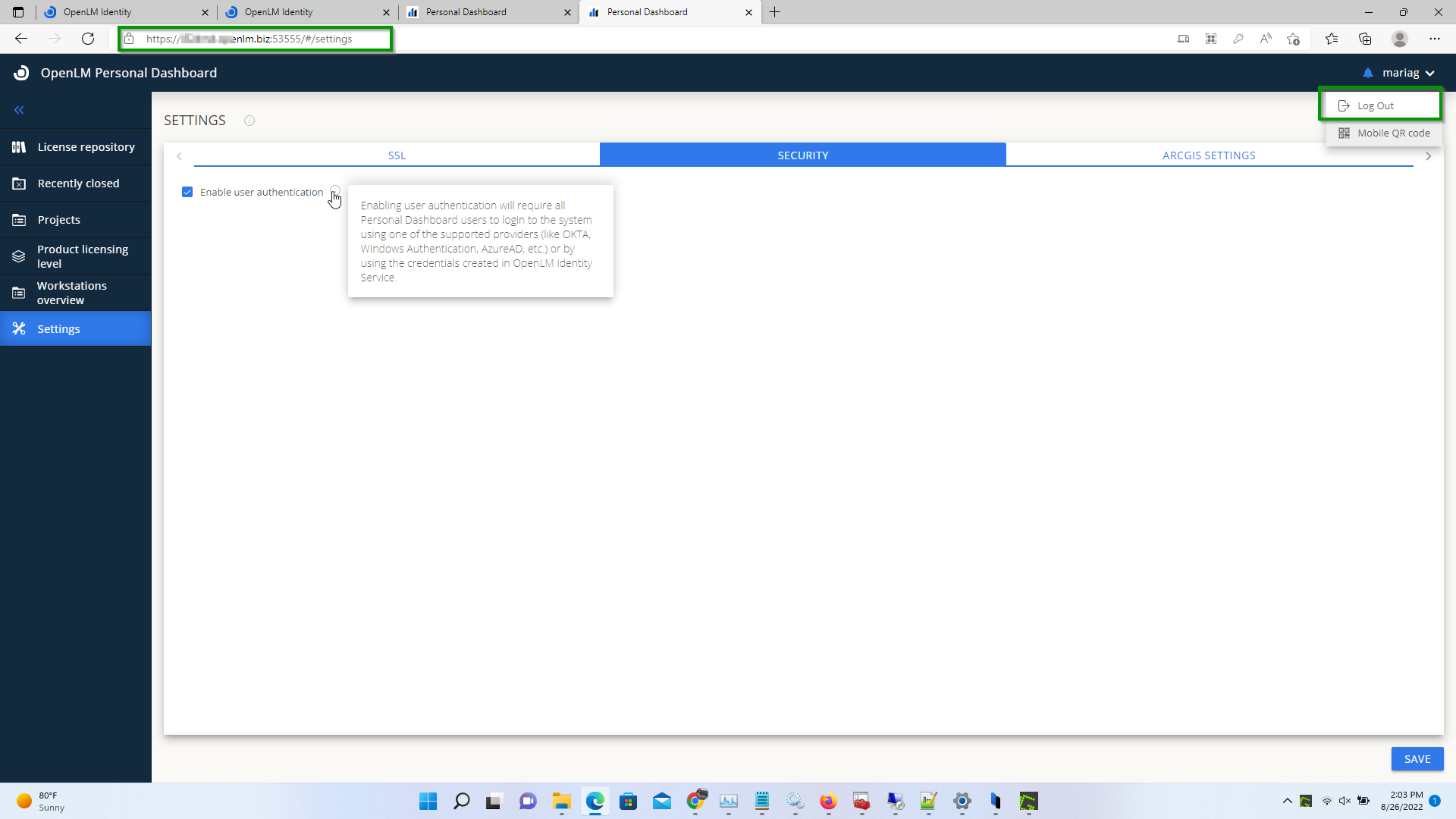Screen dimensions: 1456x819
Task: Collapse the sidebar with double-chevron icon
Action: (x=19, y=110)
